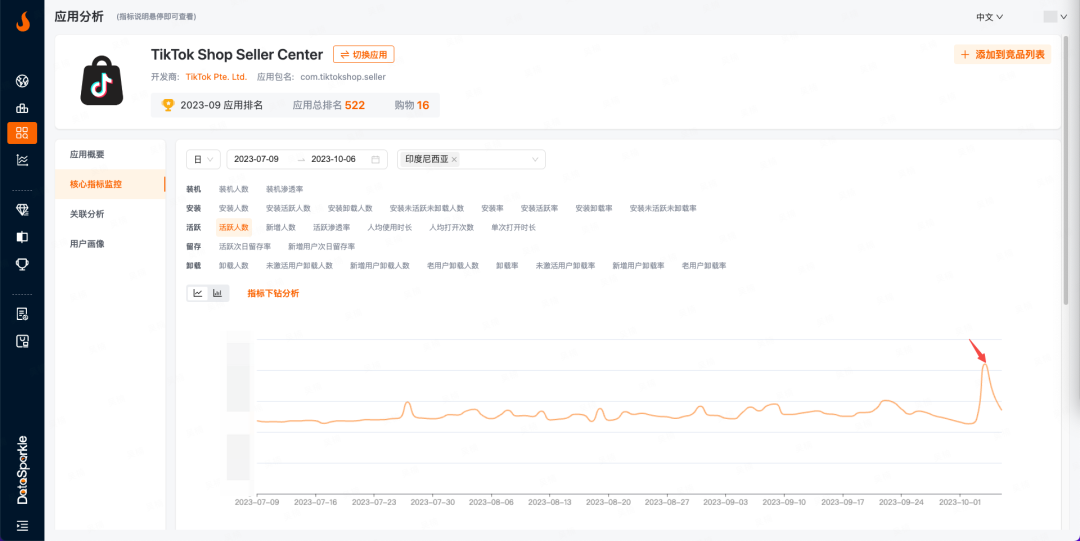The width and height of the screenshot is (1080, 541).
Task: Click the globe icon in the left sidebar
Action: click(22, 81)
